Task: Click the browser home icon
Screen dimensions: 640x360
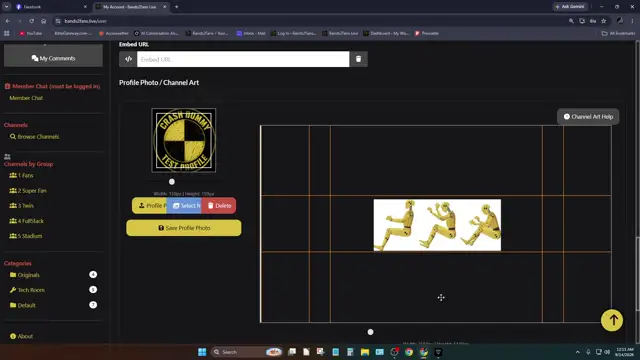Action: pos(44,21)
